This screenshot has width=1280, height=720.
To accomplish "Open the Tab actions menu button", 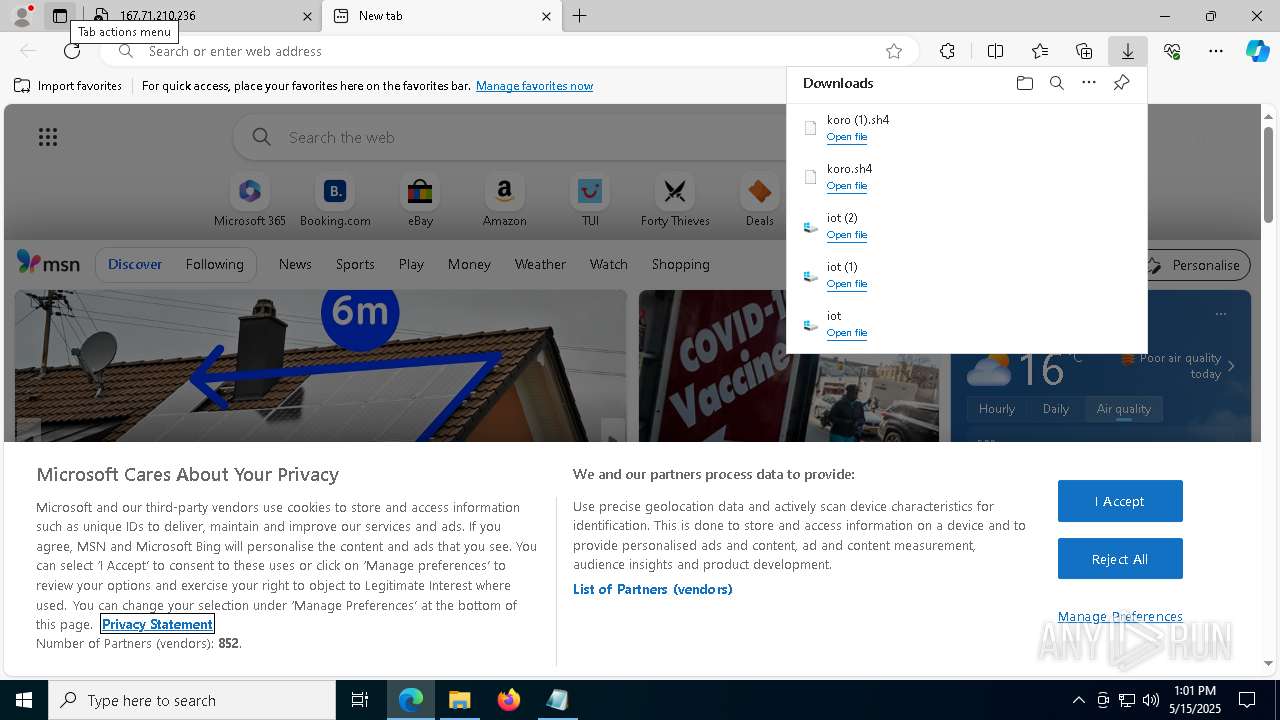I will (x=60, y=16).
